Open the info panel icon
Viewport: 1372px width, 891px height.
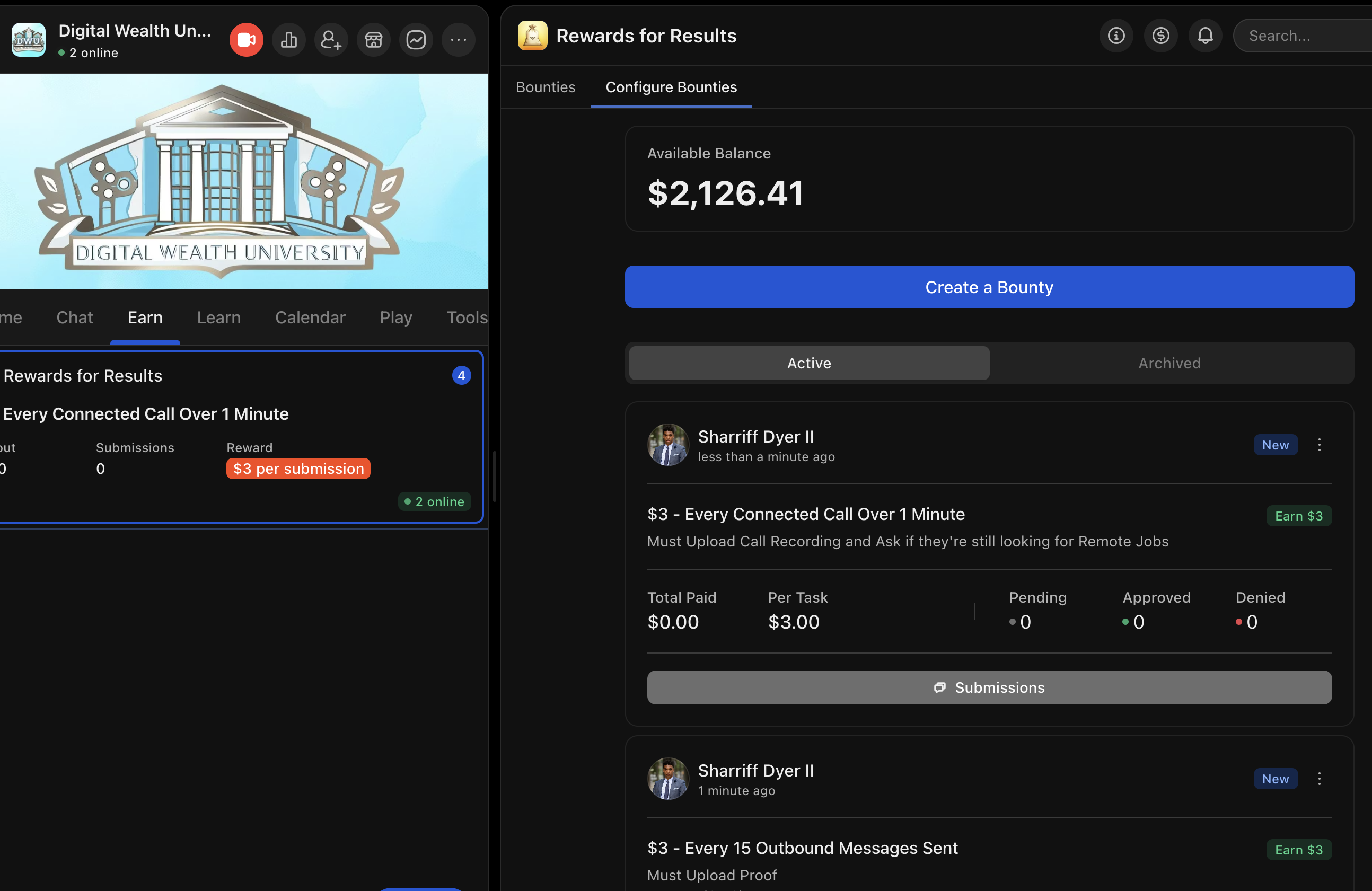[x=1116, y=35]
